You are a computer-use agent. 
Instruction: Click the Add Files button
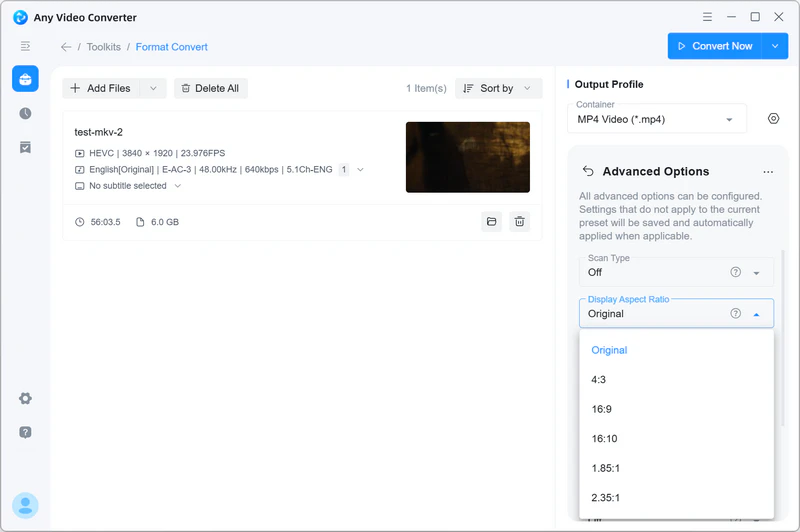coord(101,88)
